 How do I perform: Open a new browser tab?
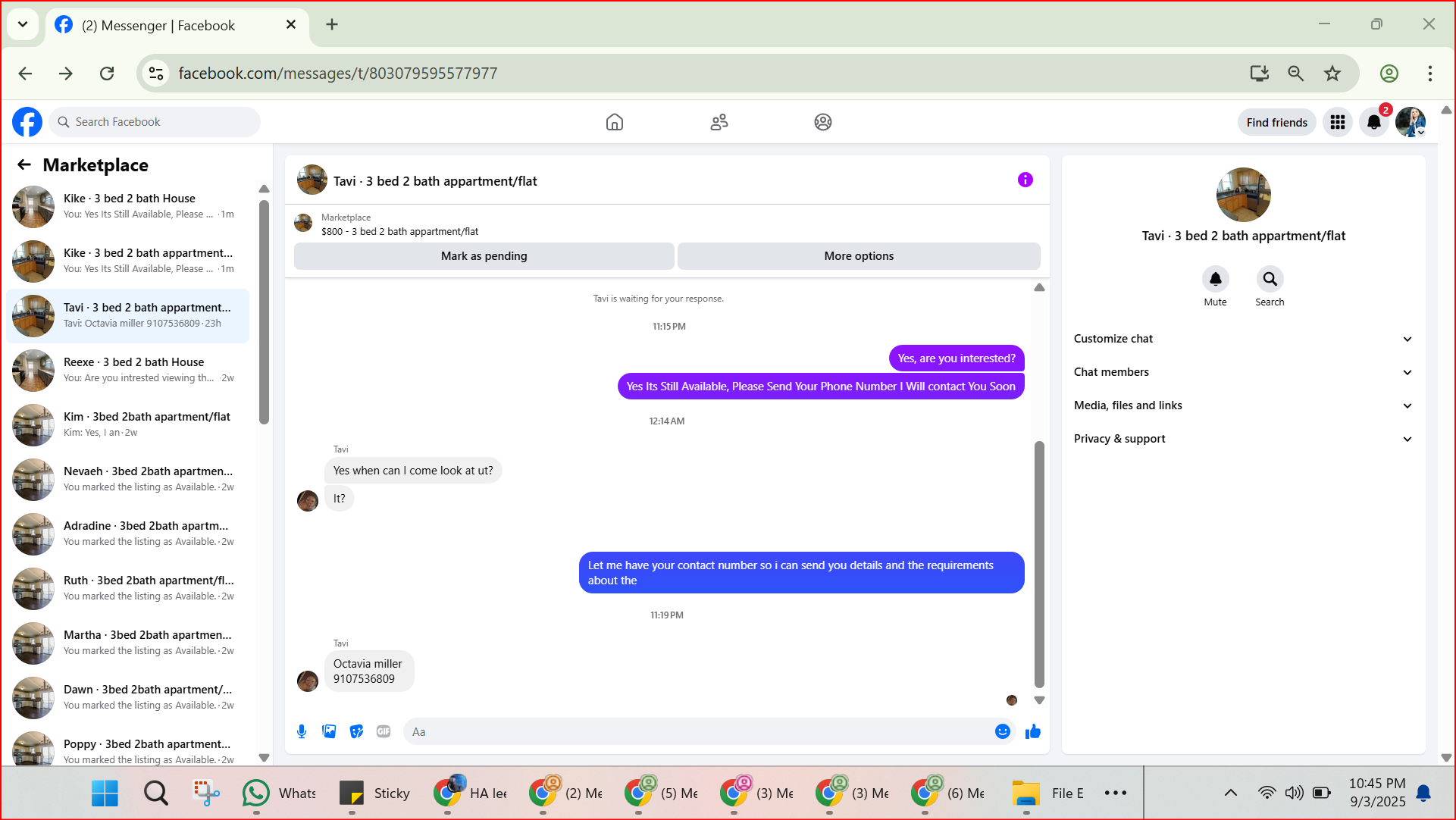click(x=332, y=24)
